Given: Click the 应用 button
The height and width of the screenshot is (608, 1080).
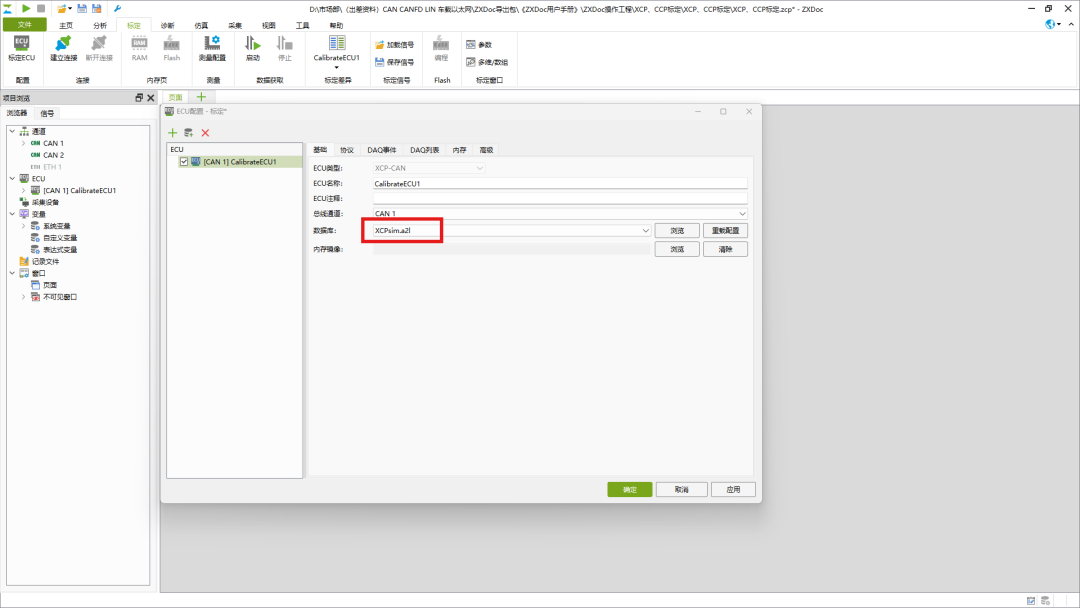Looking at the screenshot, I should point(733,490).
